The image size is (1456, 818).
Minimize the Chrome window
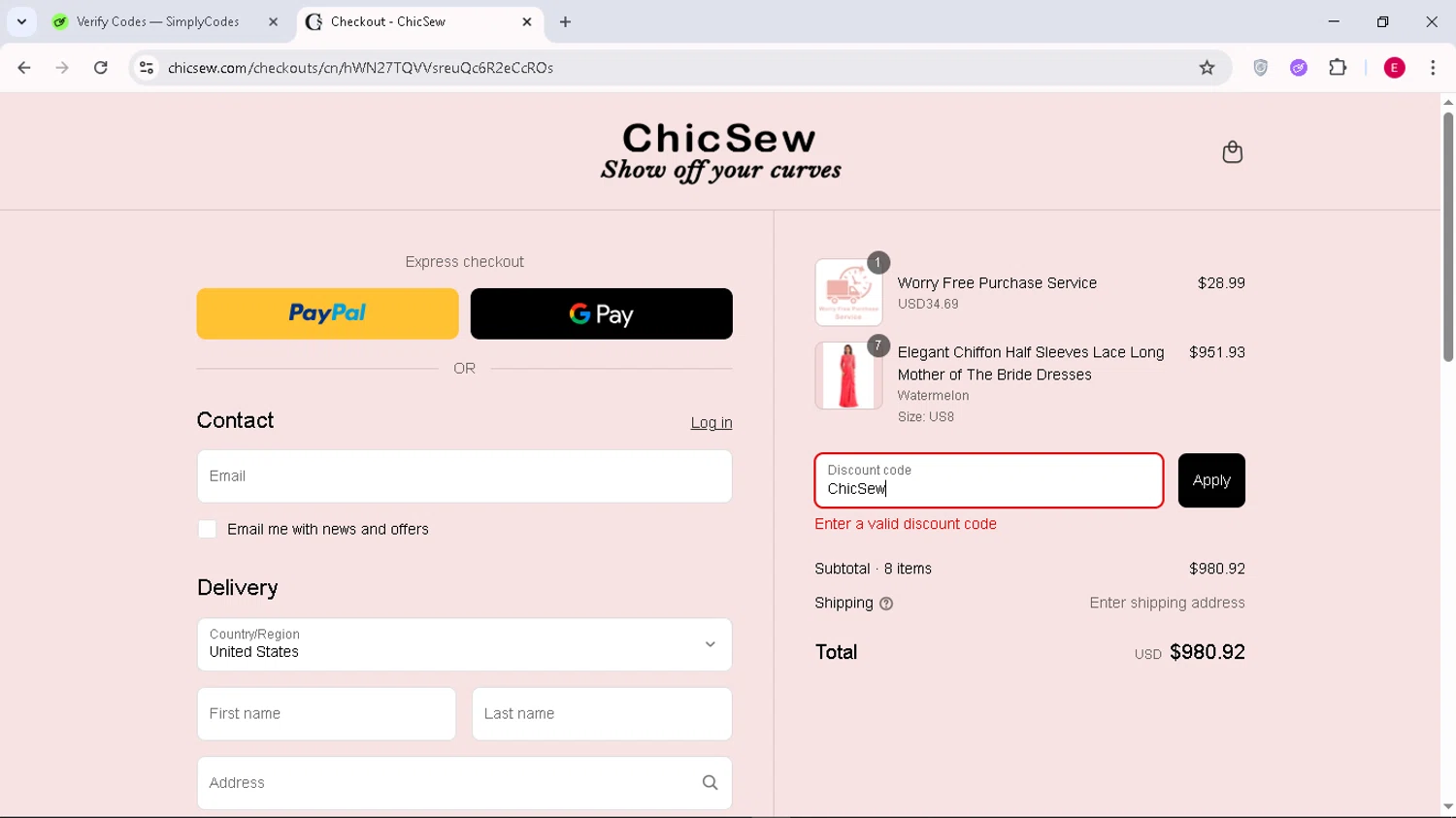[1334, 21]
